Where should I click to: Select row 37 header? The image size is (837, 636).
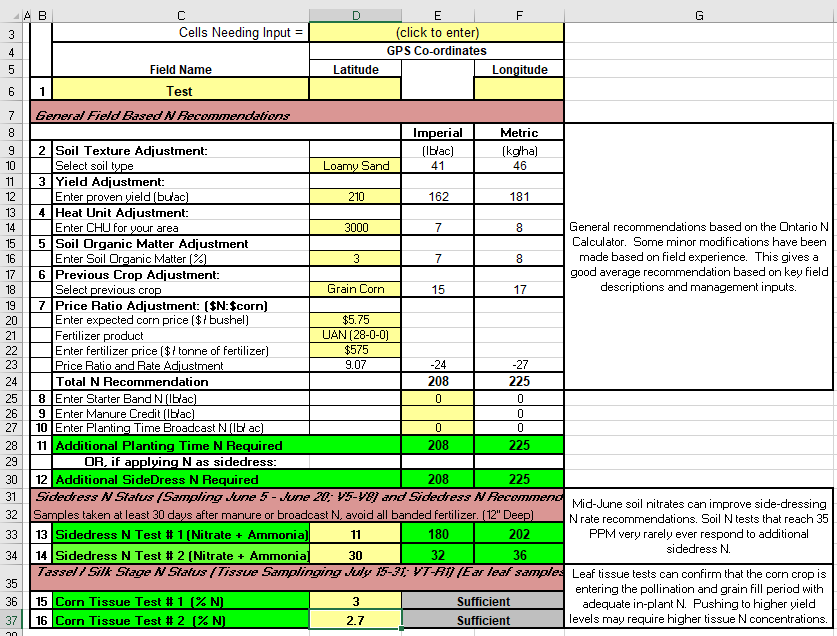pyautogui.click(x=12, y=621)
